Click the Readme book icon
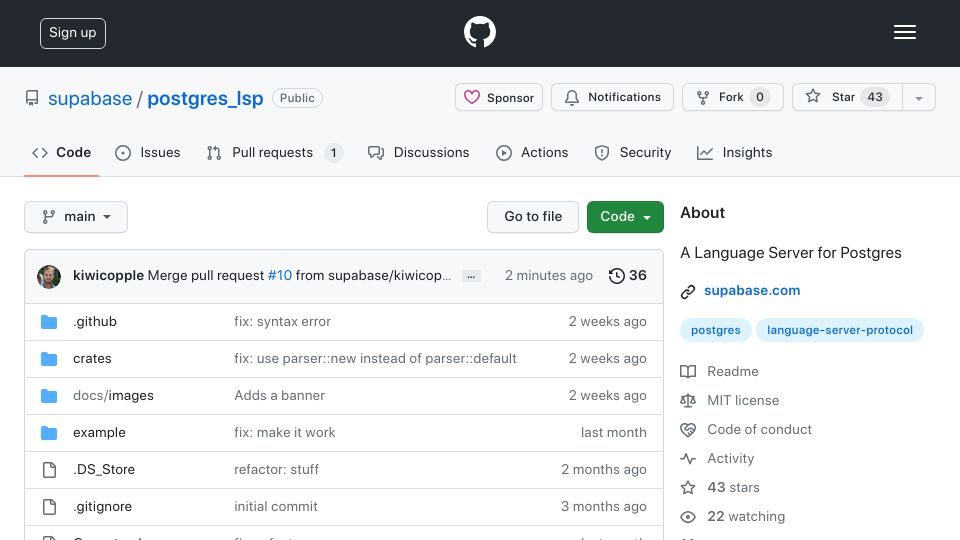Image resolution: width=960 pixels, height=540 pixels. [x=688, y=372]
